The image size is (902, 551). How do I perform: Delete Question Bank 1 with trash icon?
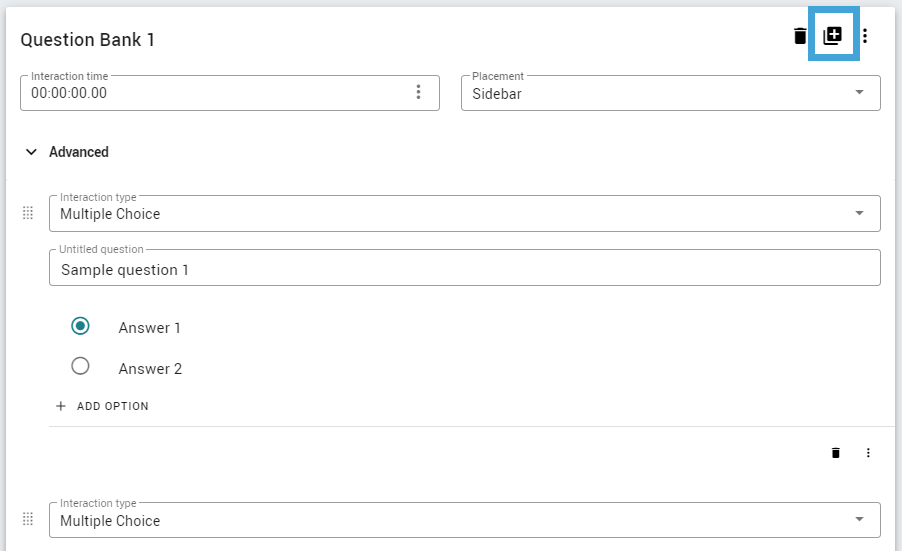click(800, 36)
